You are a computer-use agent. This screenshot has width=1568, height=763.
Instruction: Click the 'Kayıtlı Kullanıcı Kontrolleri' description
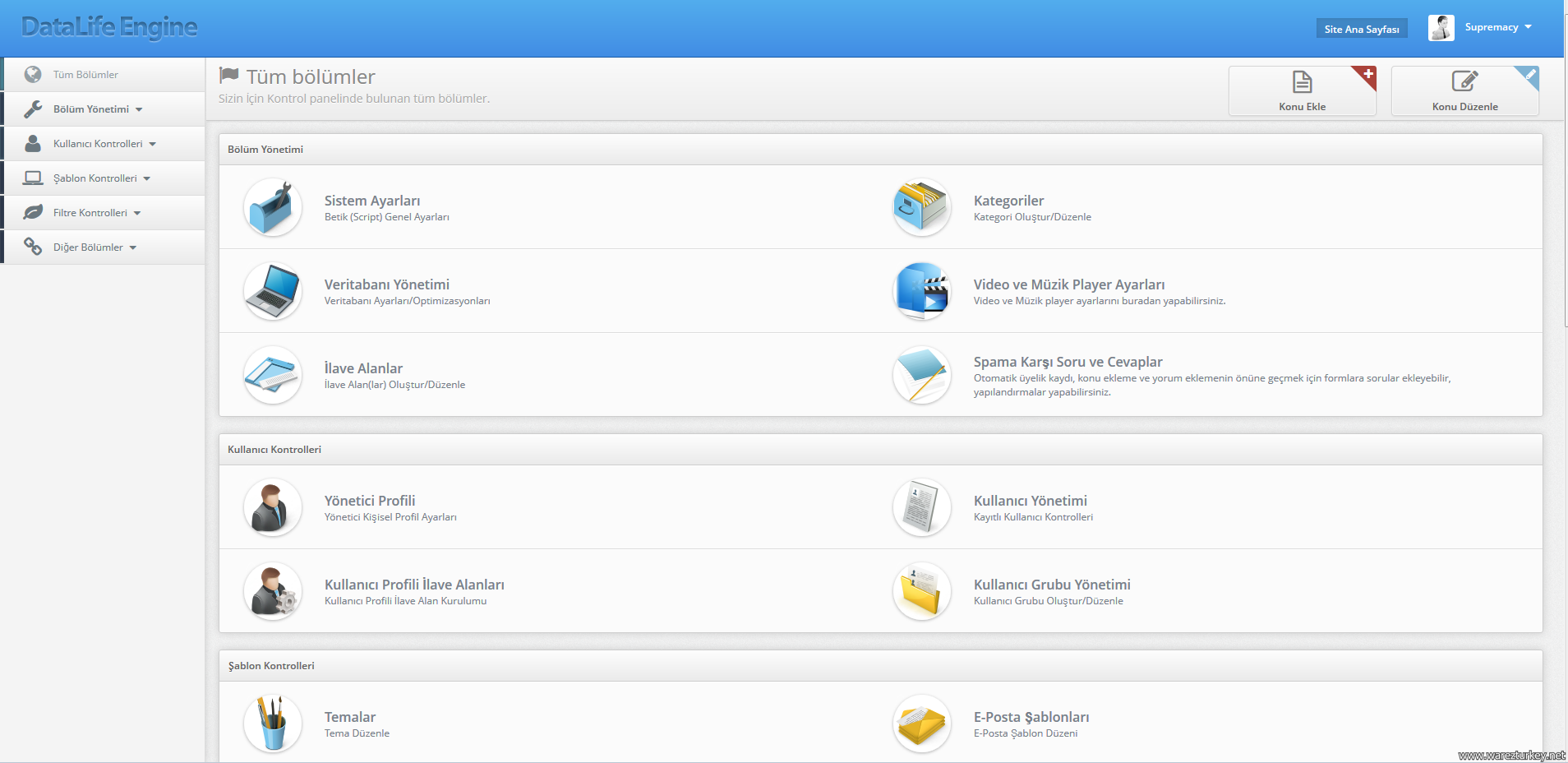(1033, 517)
